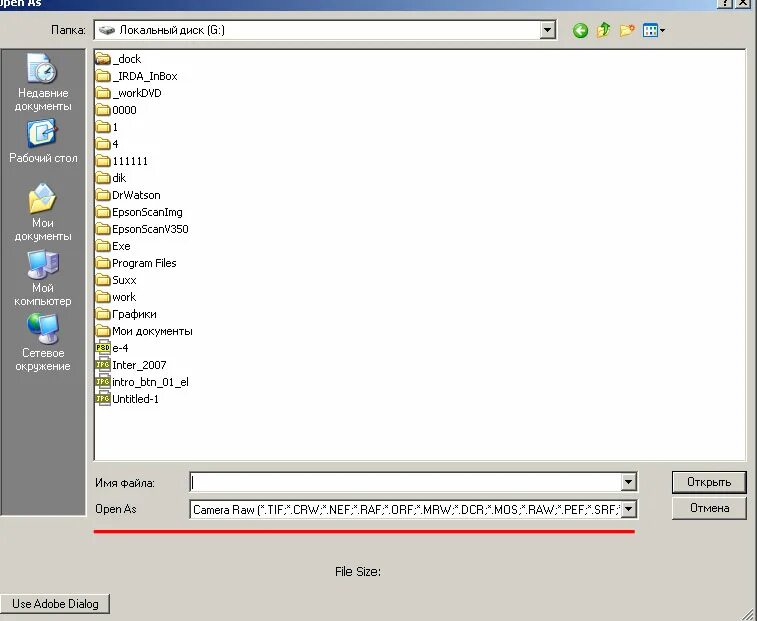Select the 0000 folder
The image size is (757, 621).
pyautogui.click(x=116, y=110)
